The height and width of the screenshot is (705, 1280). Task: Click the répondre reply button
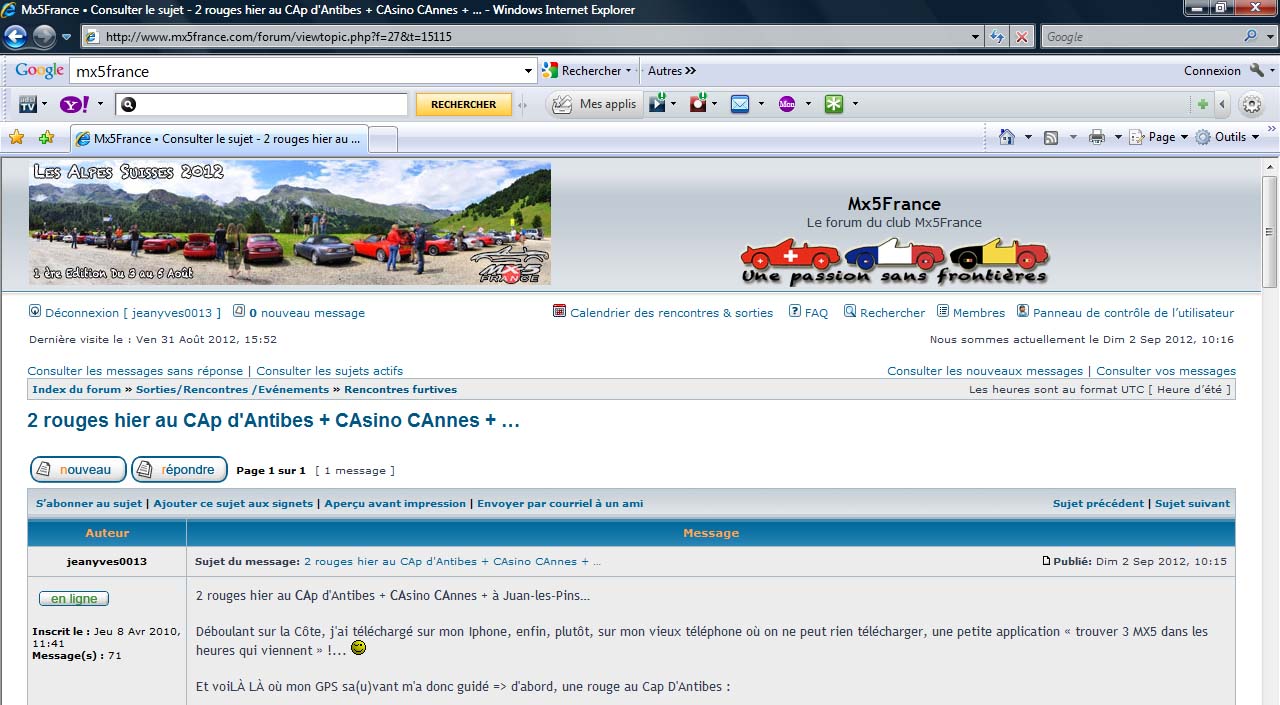(x=180, y=470)
